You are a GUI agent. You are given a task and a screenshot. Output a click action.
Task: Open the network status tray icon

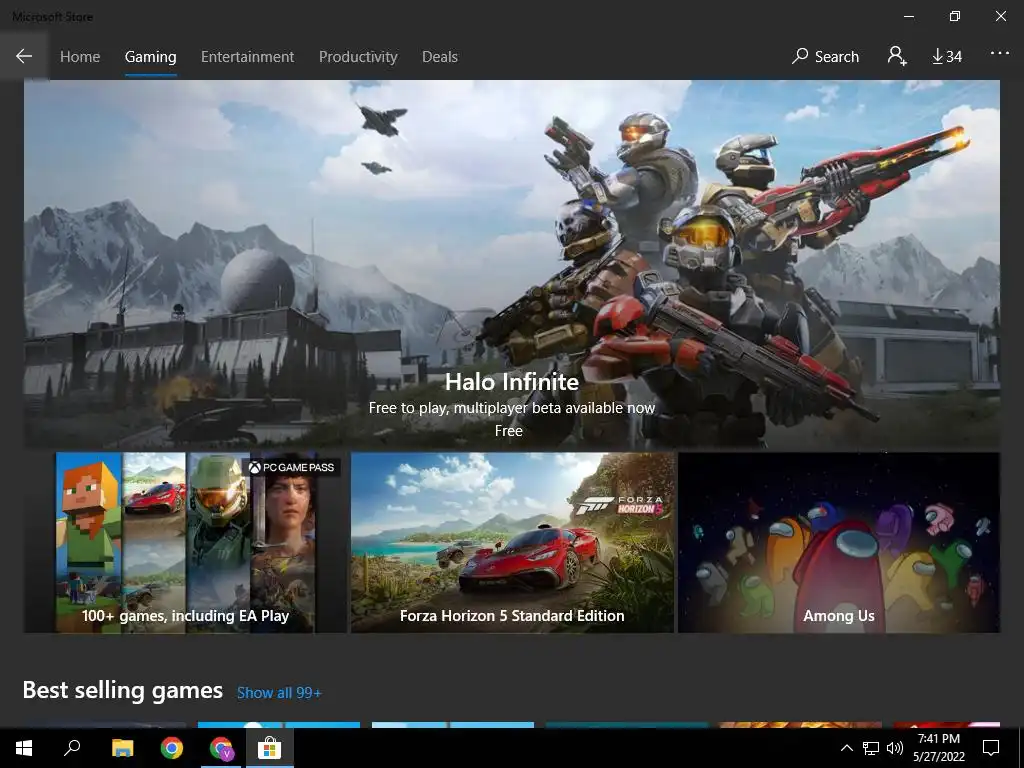pyautogui.click(x=871, y=748)
